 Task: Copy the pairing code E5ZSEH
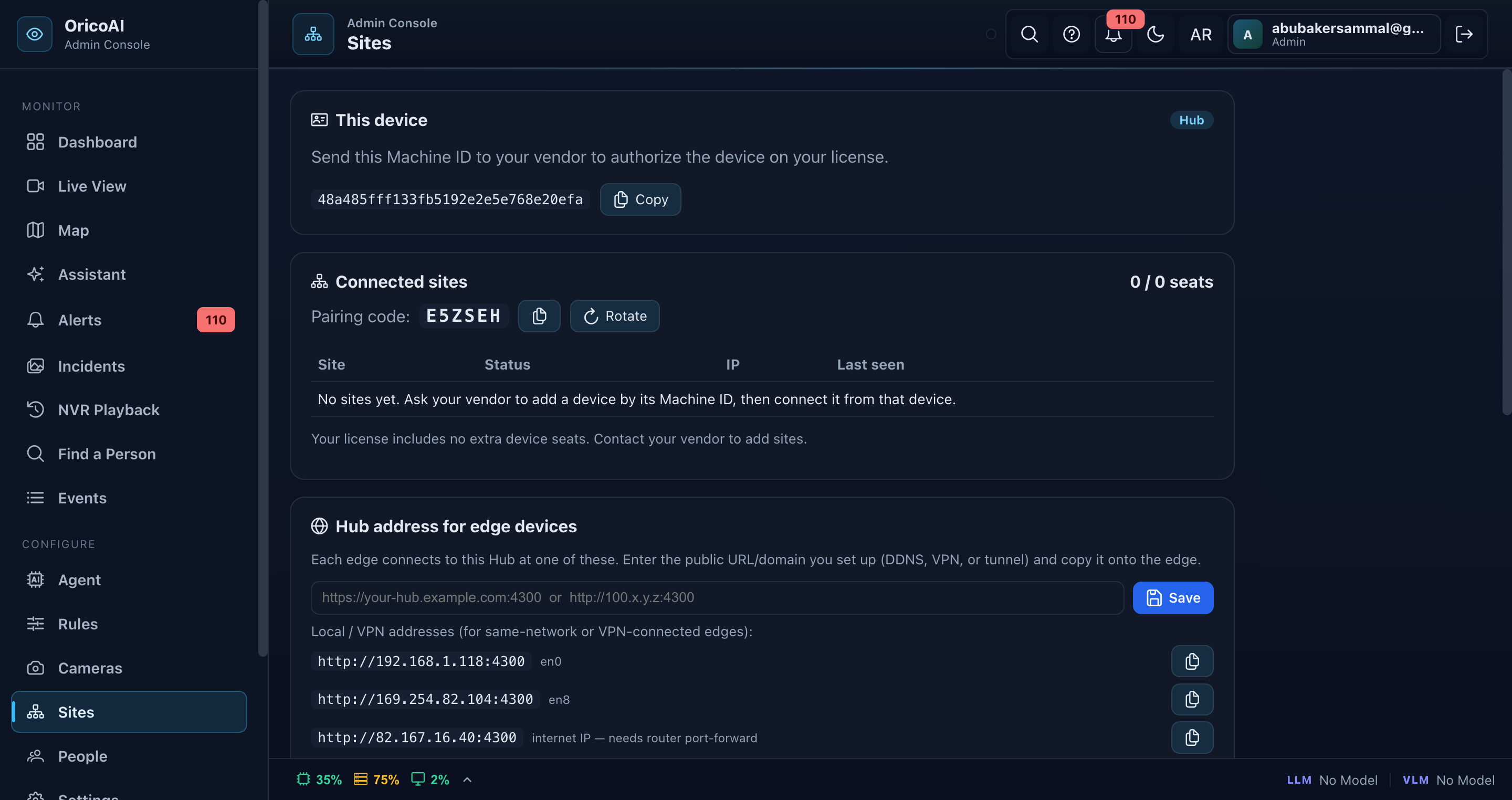coord(539,316)
